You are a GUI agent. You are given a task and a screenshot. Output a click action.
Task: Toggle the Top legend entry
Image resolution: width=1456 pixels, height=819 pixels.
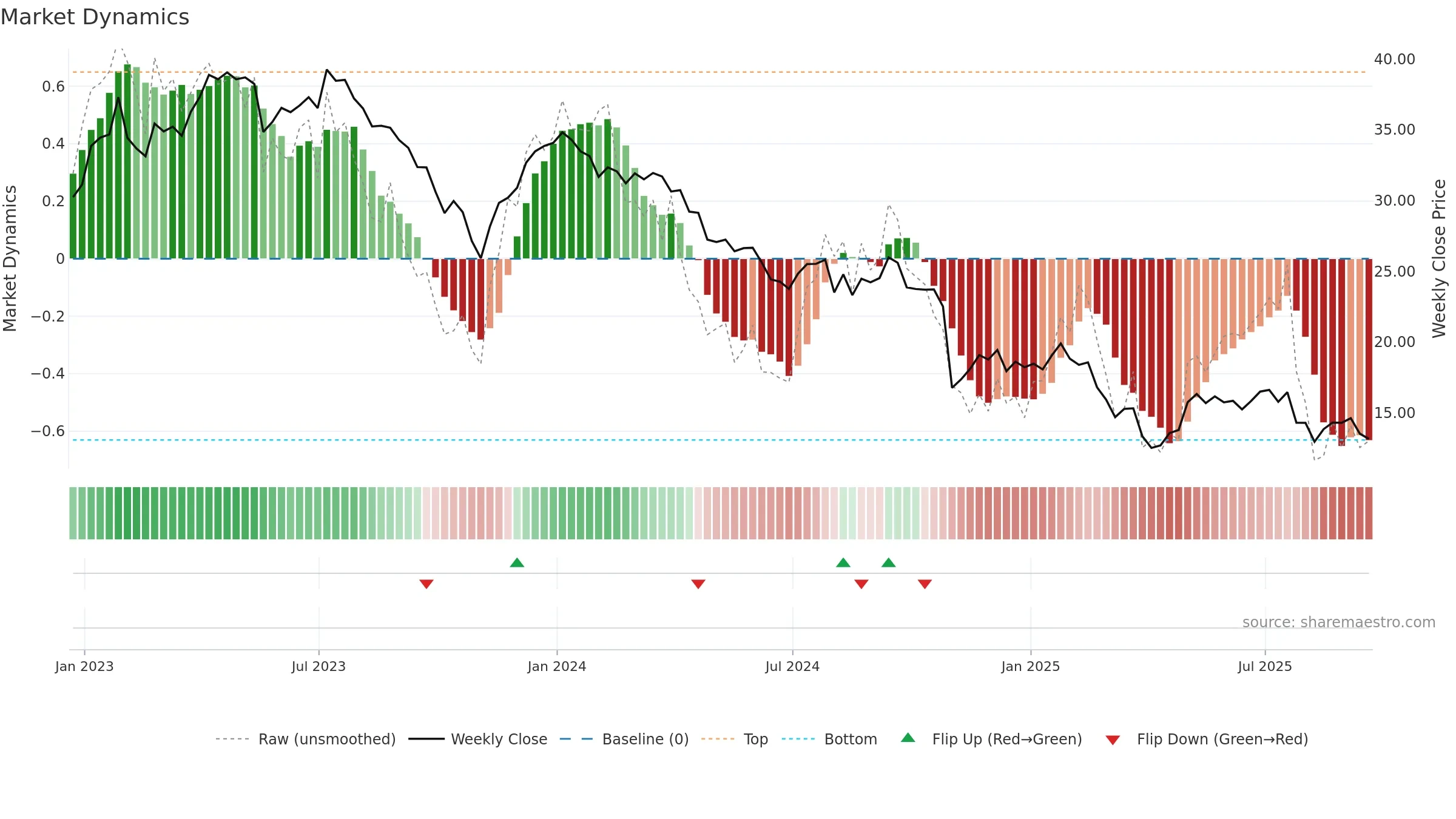[735, 739]
